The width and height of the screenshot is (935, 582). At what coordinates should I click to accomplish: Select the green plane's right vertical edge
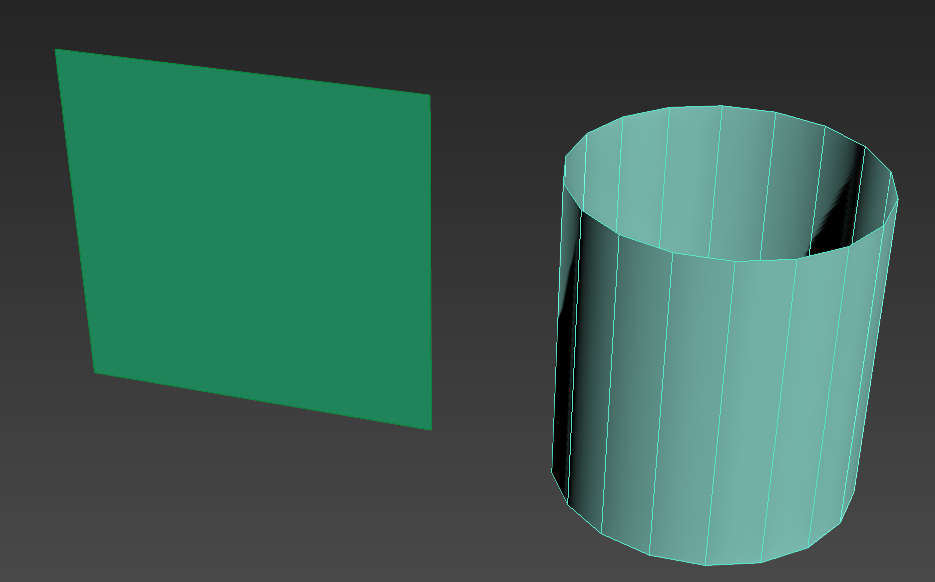(430, 260)
